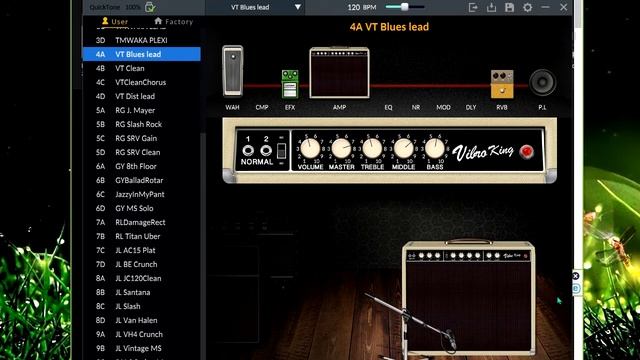640x360 pixels.
Task: Select preset 5B RG Slash Rock
Action: click(x=142, y=124)
